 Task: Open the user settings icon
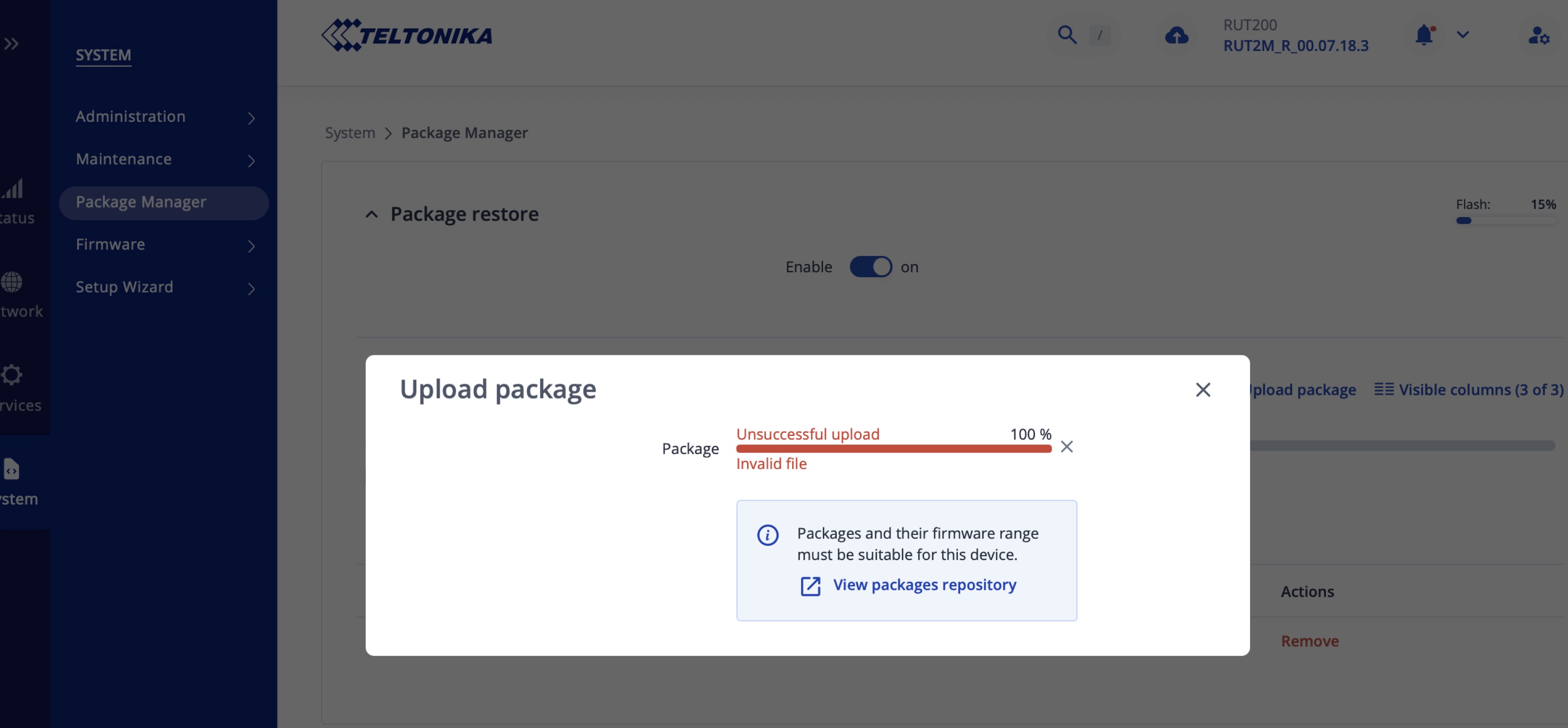click(1538, 36)
